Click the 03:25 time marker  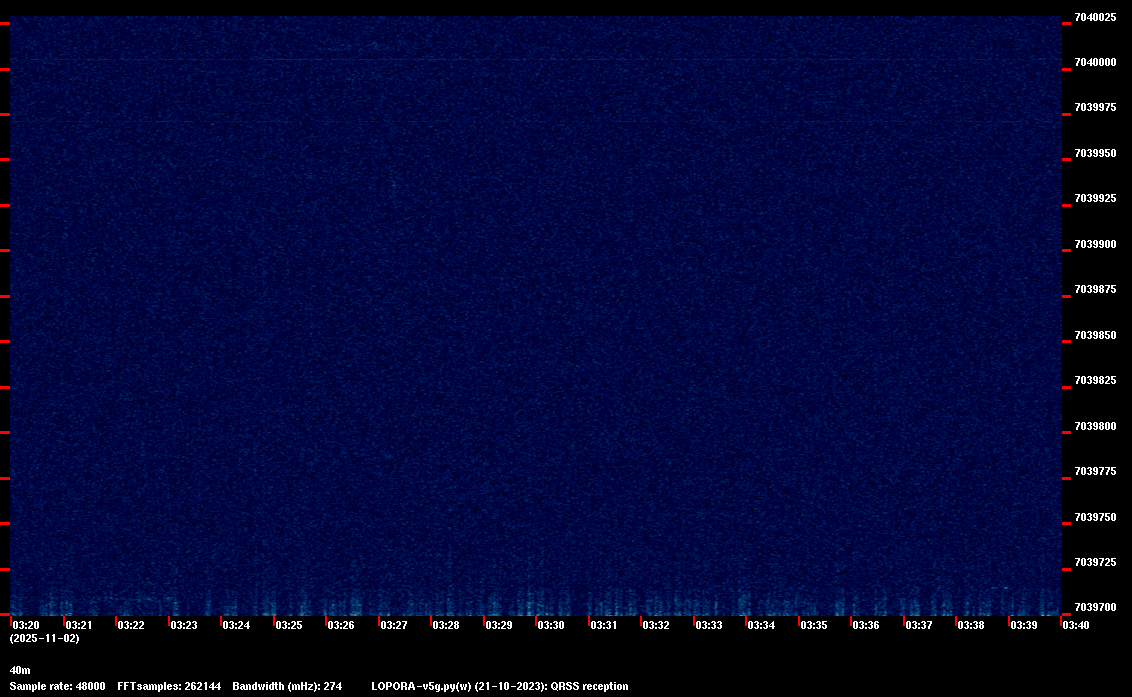pos(289,625)
